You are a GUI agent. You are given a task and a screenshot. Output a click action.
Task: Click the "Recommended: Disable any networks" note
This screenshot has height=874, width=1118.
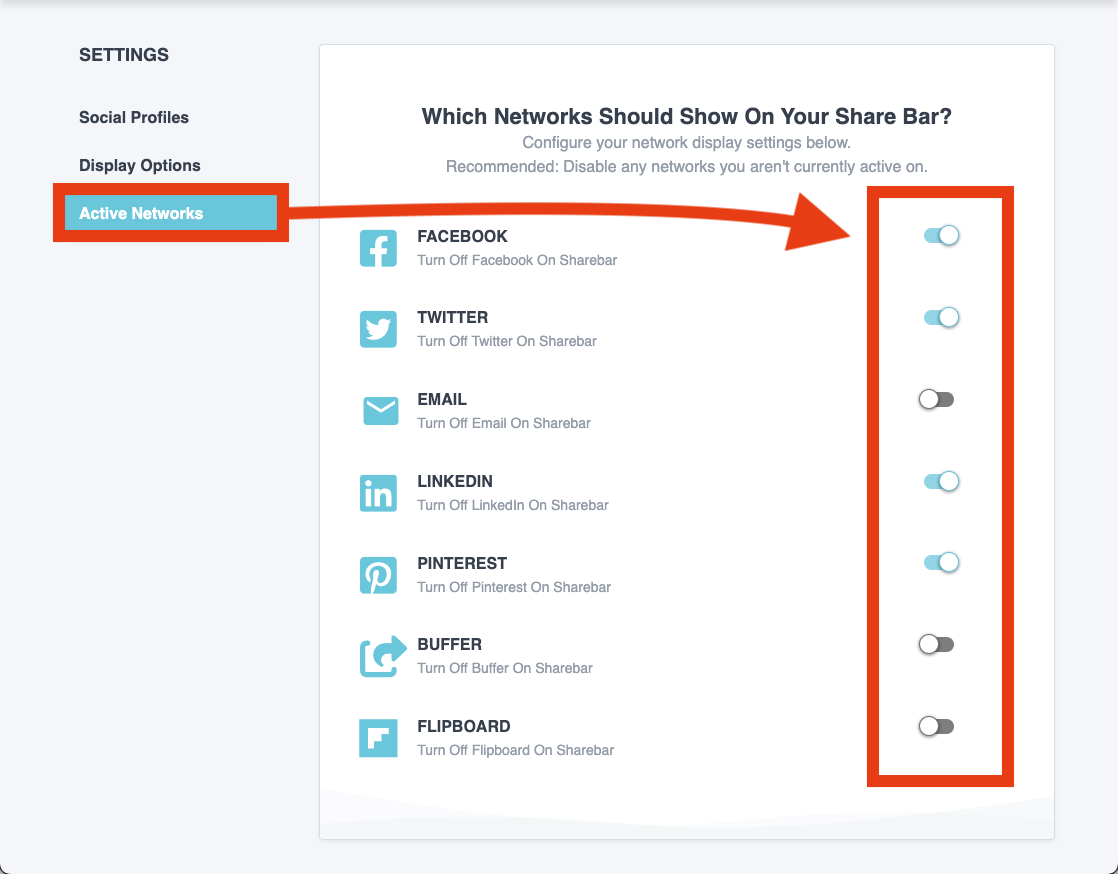point(687,167)
